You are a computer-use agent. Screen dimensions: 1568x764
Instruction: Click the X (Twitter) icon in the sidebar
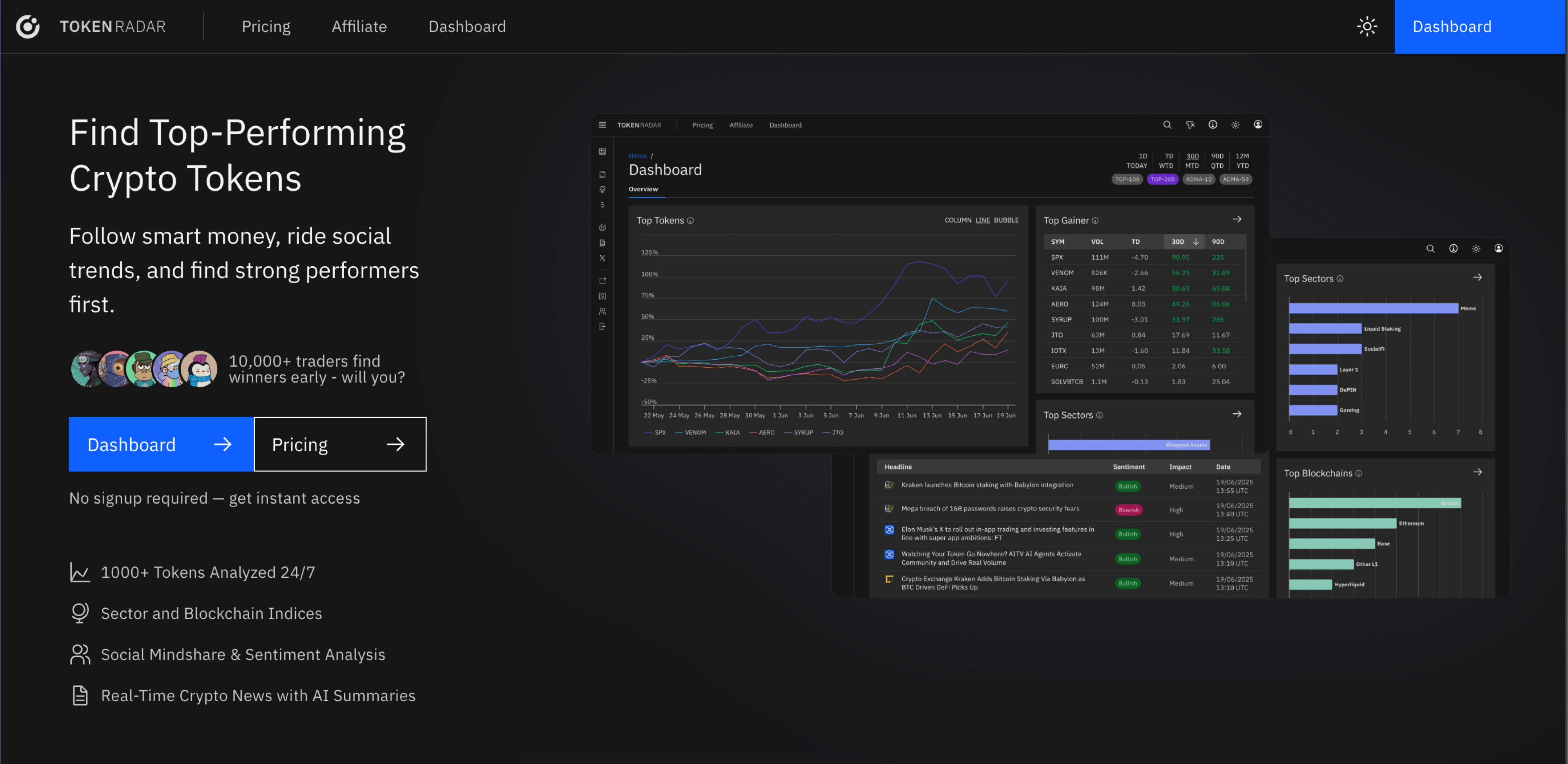click(602, 258)
